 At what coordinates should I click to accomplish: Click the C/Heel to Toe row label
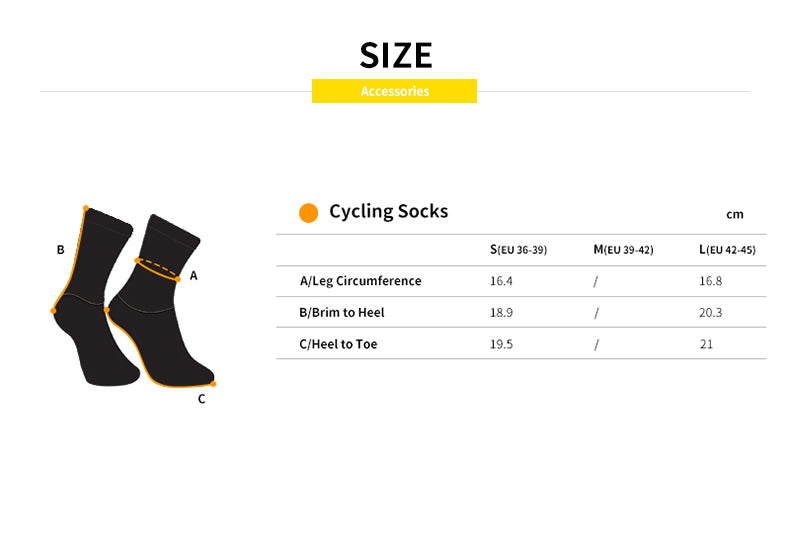click(x=338, y=344)
